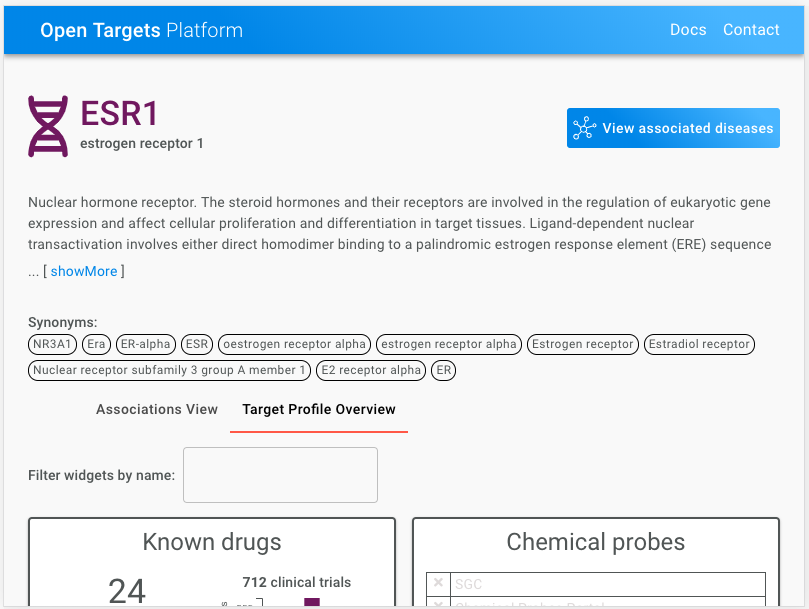Click the filter widgets by name input box

(280, 474)
